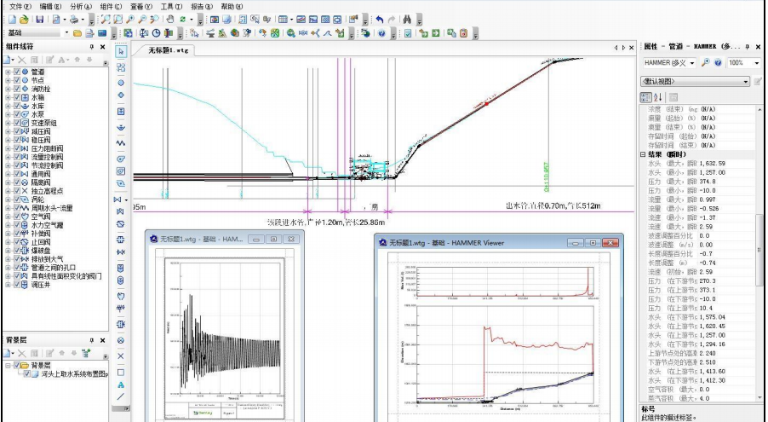Select the periodic head-flow wave tool

click(121, 143)
